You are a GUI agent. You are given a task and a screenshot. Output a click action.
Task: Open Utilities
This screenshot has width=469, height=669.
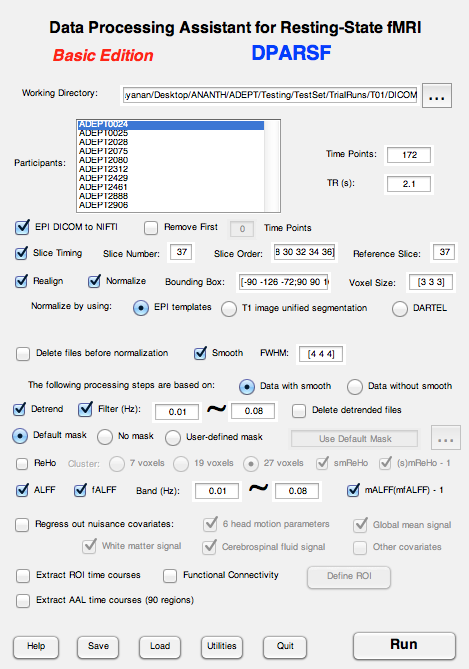[x=222, y=647]
